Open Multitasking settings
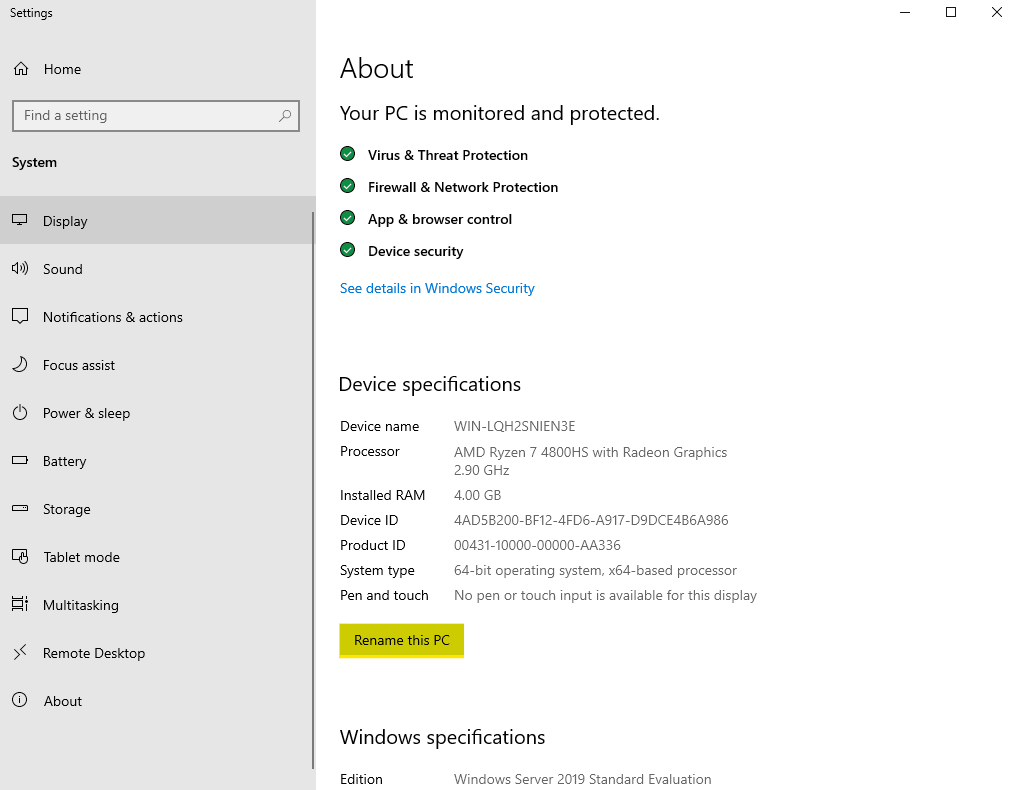The image size is (1014, 790). (156, 604)
